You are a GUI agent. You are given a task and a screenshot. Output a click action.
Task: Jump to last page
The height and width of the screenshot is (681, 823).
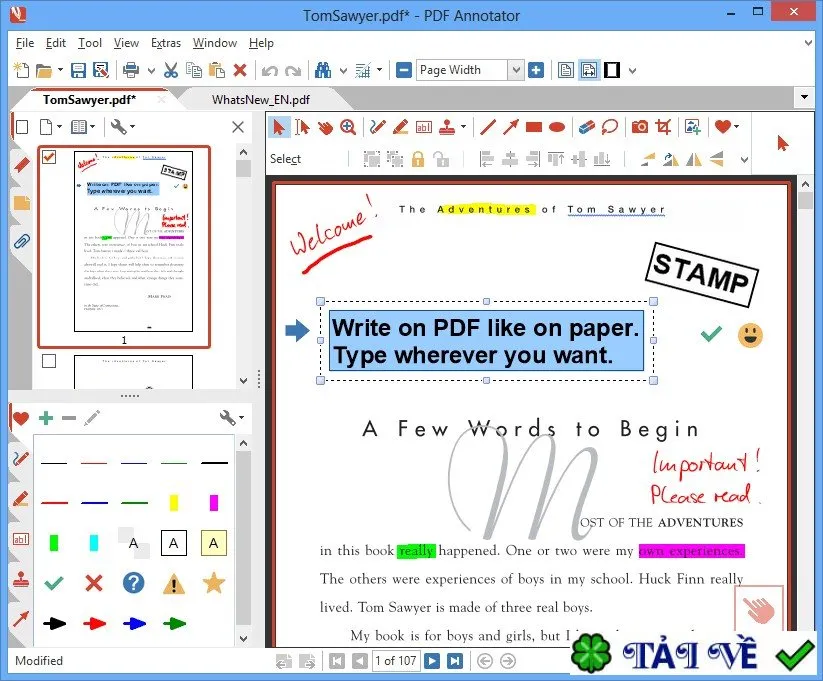tap(455, 661)
